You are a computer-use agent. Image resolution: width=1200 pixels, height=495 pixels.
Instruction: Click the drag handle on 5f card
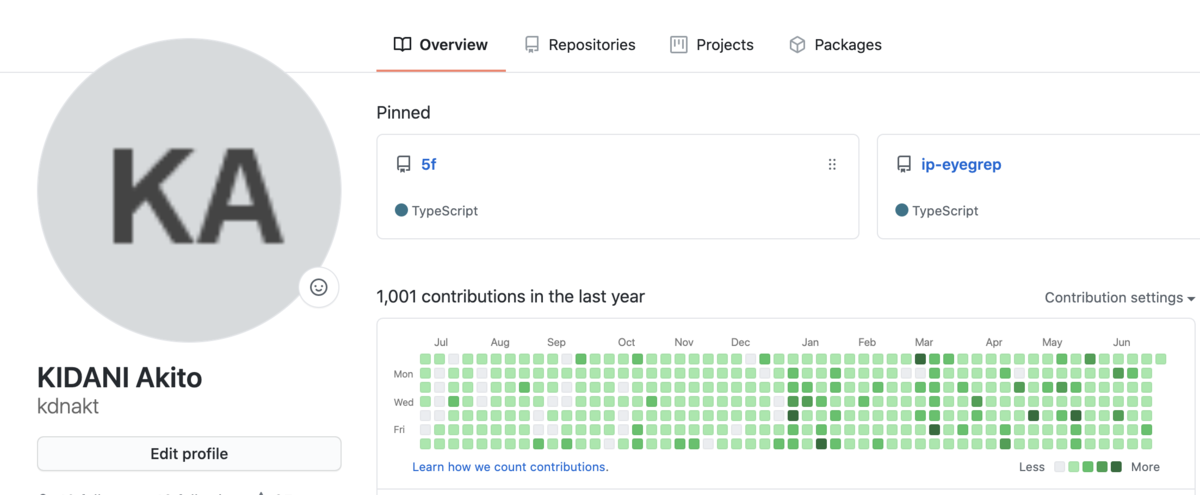(x=832, y=165)
